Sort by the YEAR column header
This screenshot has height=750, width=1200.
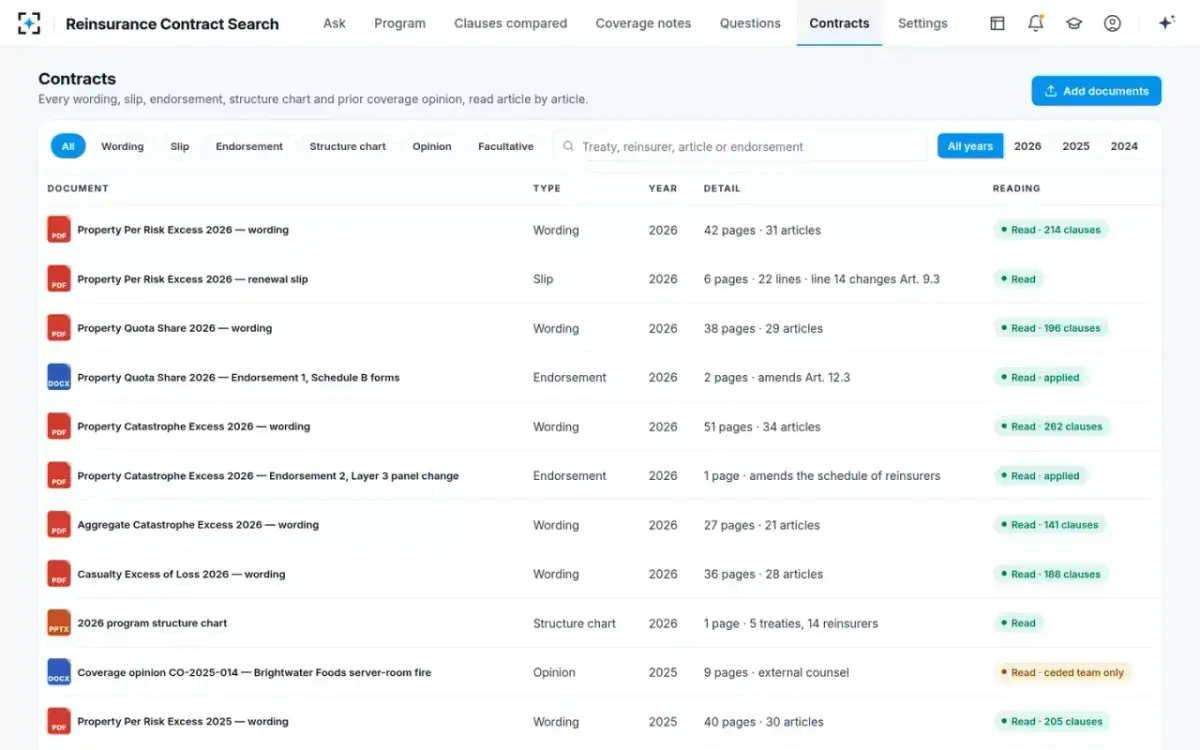(662, 188)
